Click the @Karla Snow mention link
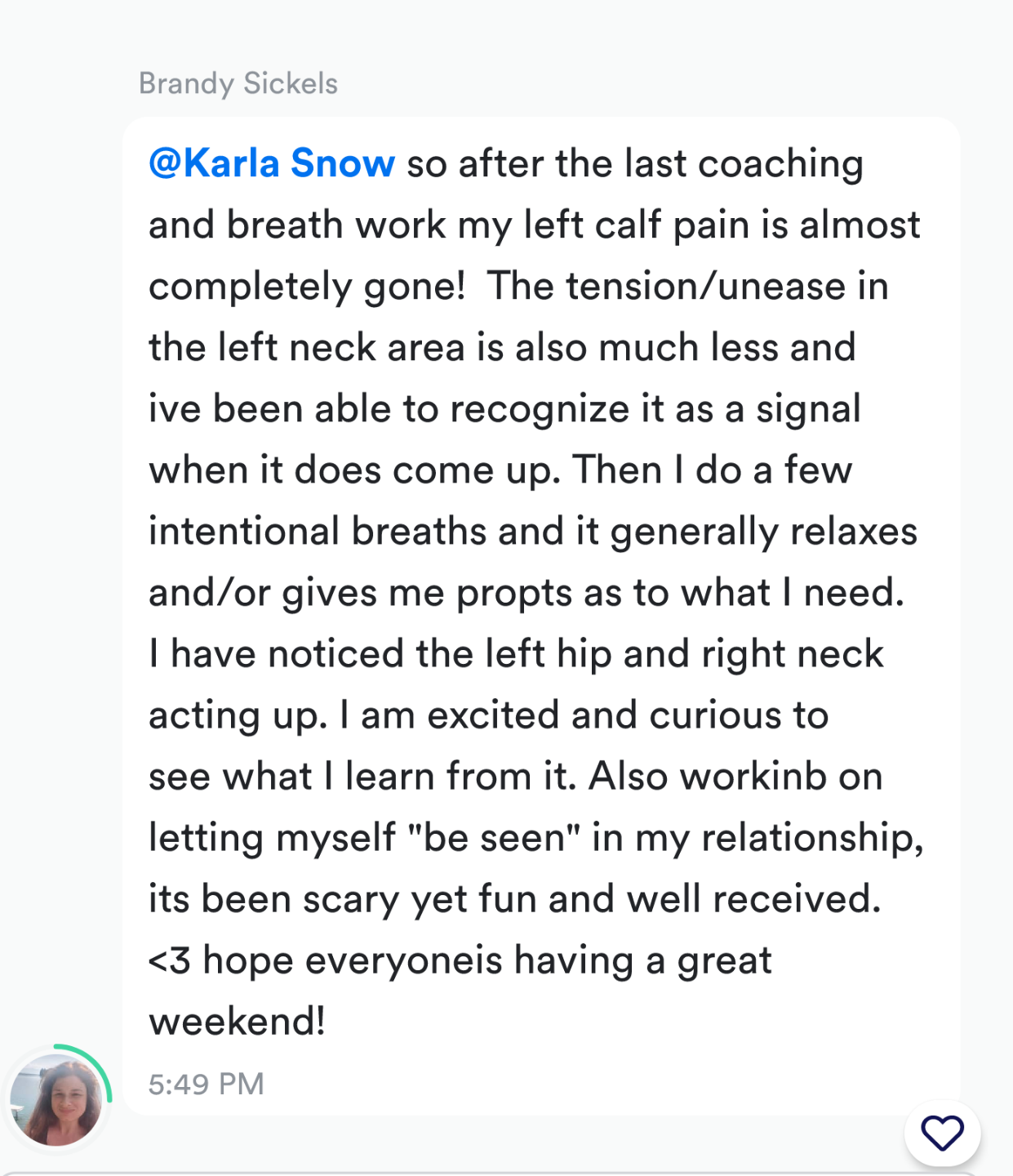The image size is (1013, 1176). [271, 163]
